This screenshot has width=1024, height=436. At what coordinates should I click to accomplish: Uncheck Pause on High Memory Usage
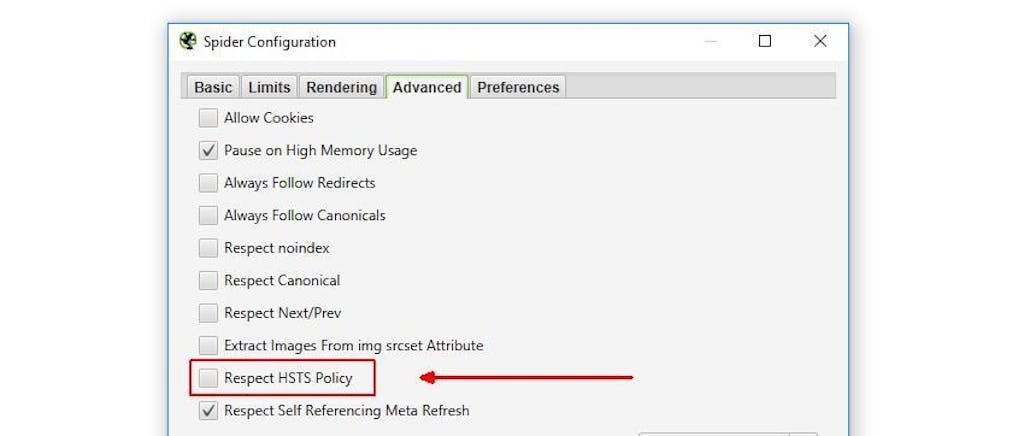[208, 151]
